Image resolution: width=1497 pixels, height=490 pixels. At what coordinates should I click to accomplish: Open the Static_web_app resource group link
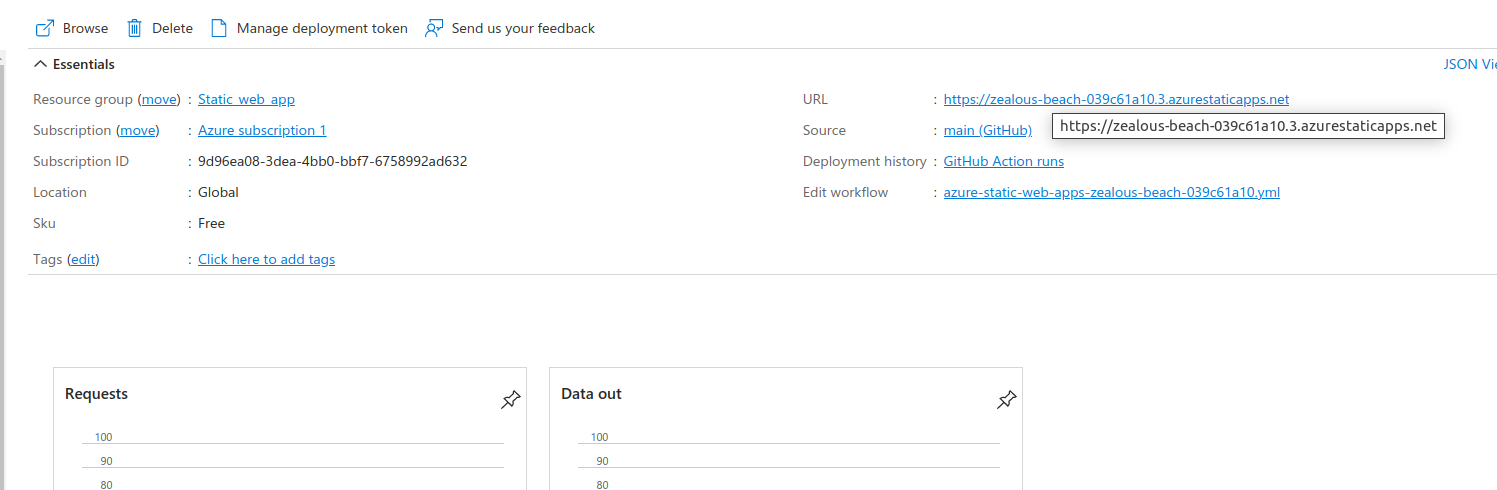246,99
